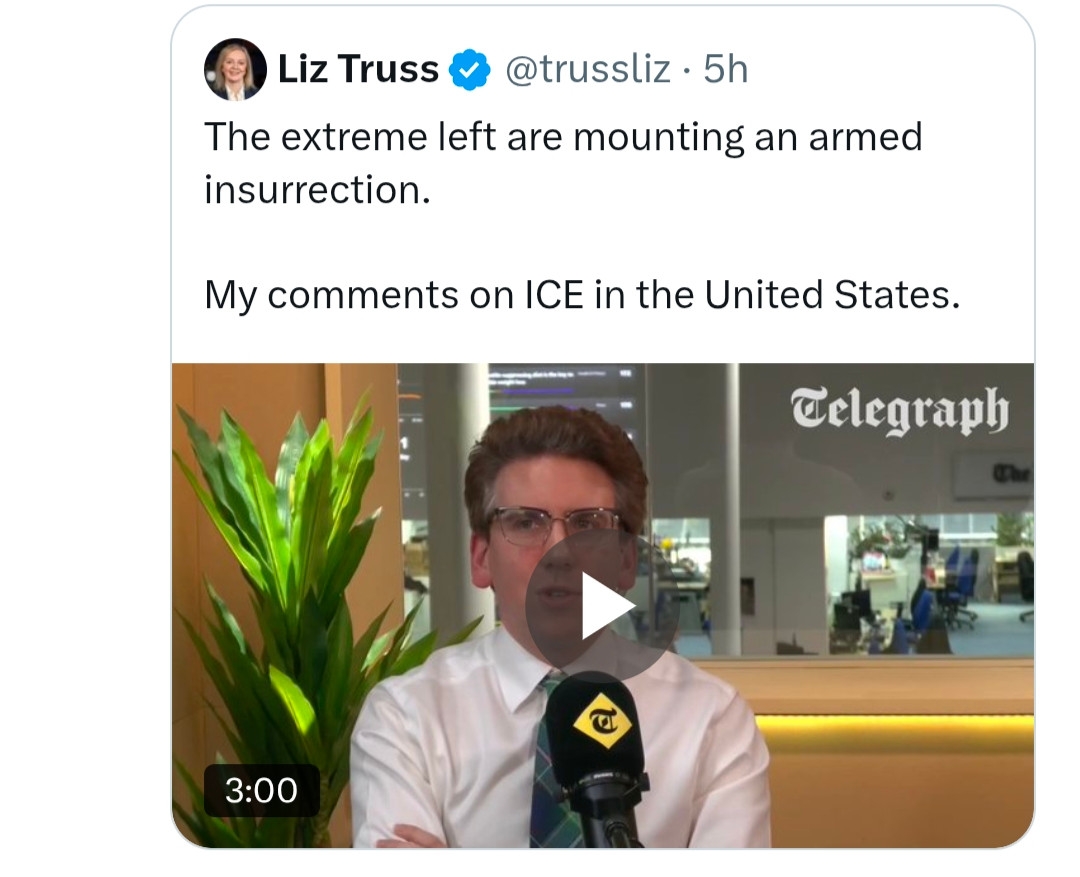Click the Liz Truss display name
Screen dimensions: 1080x877
(358, 70)
